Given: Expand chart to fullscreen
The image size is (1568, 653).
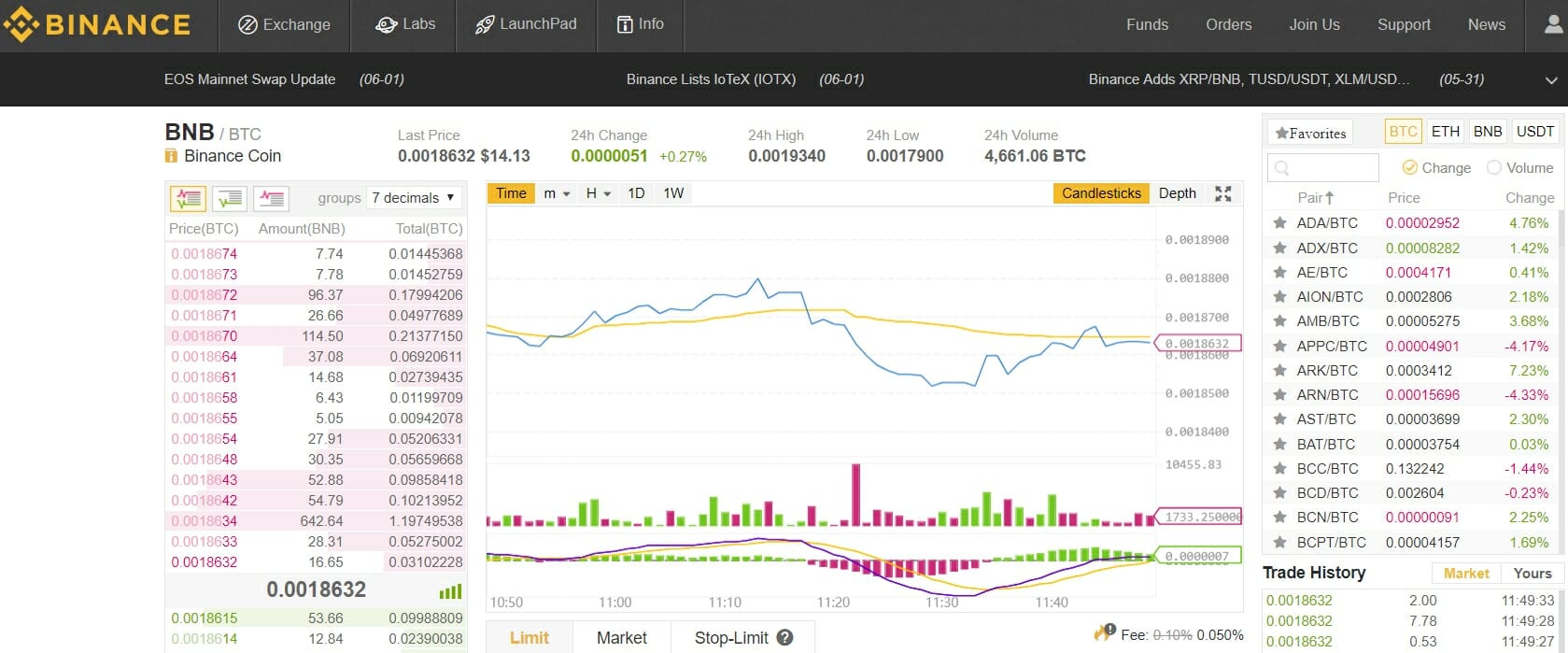Looking at the screenshot, I should coord(1222,193).
